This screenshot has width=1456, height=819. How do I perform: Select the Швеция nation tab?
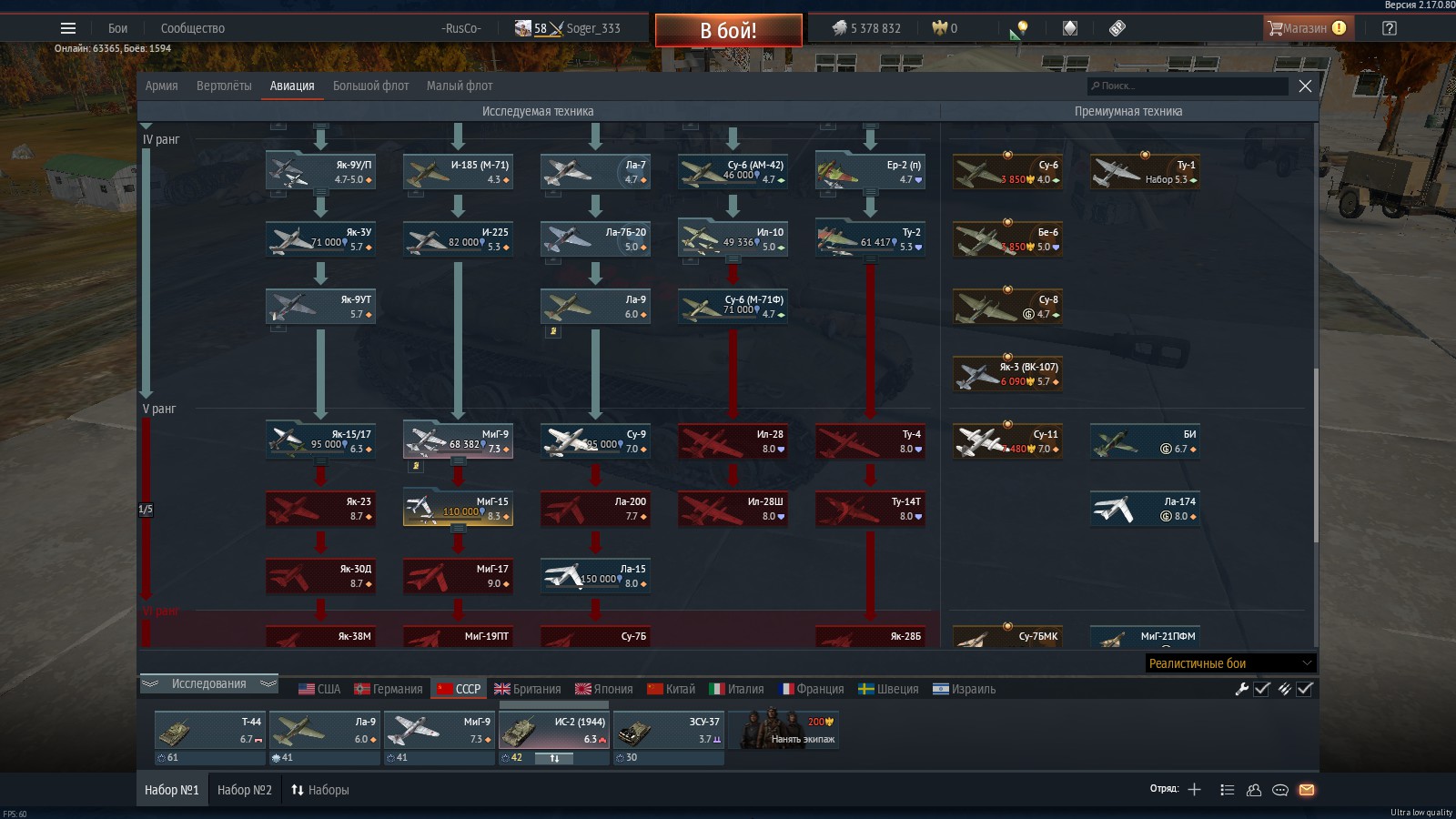(x=888, y=689)
